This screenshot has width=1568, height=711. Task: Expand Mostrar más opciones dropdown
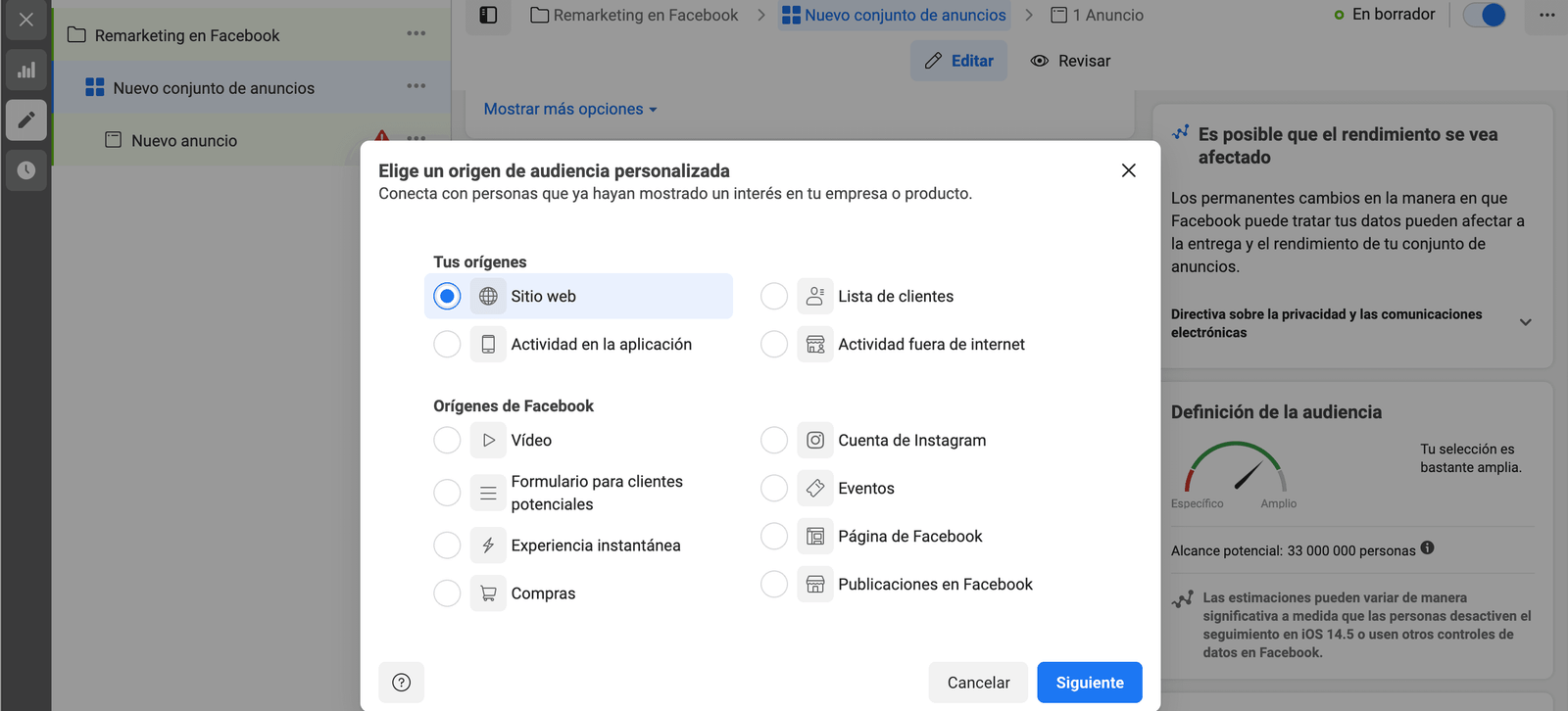[570, 109]
